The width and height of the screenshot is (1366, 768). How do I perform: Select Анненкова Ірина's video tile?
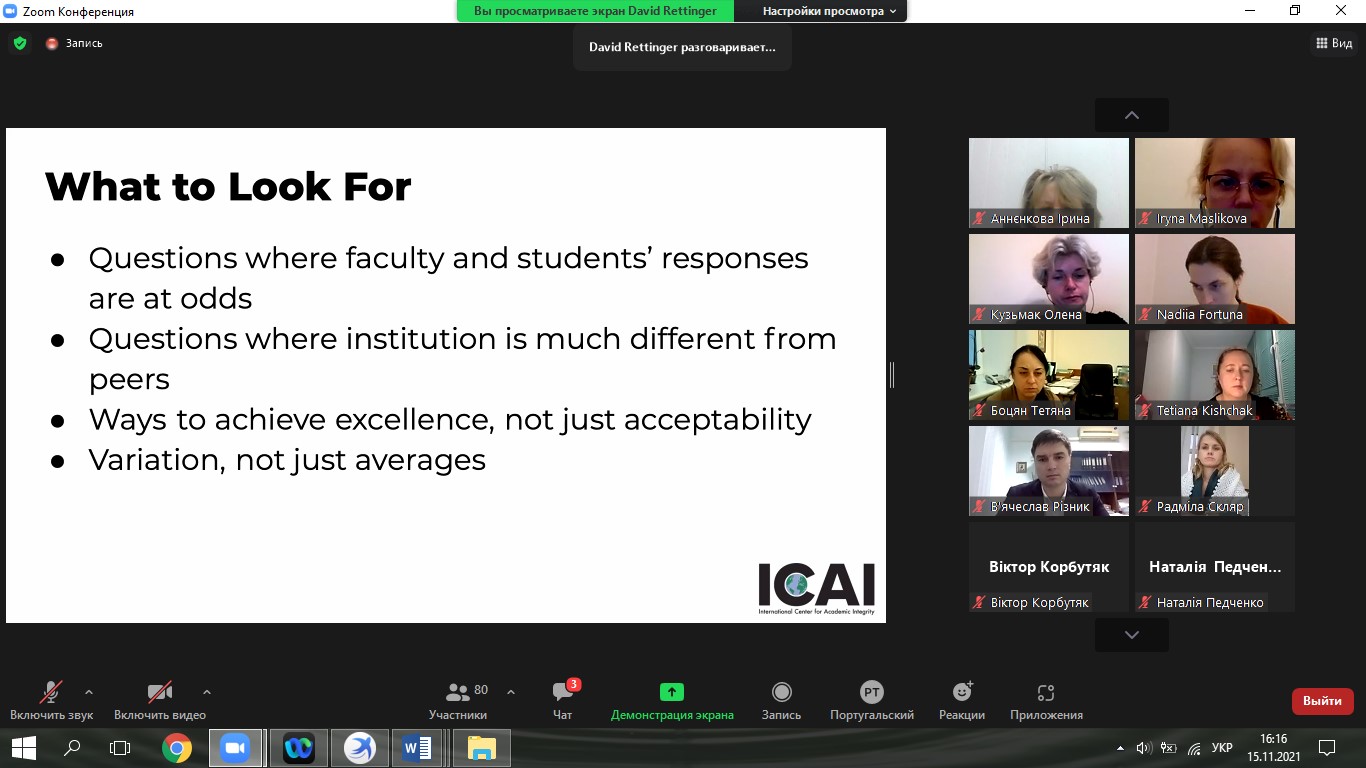pyautogui.click(x=1049, y=183)
